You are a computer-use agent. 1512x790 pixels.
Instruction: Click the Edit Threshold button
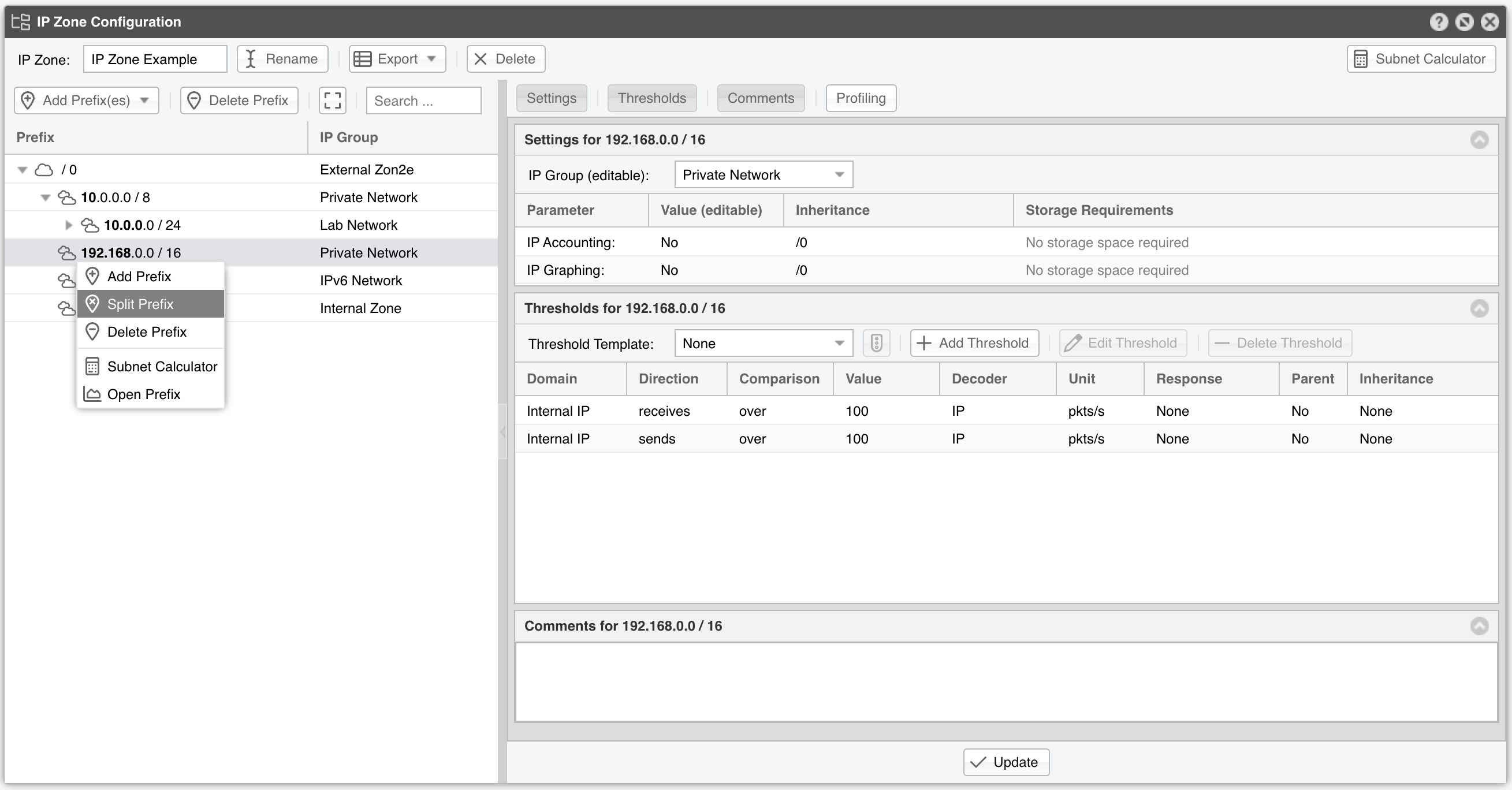[x=1122, y=343]
